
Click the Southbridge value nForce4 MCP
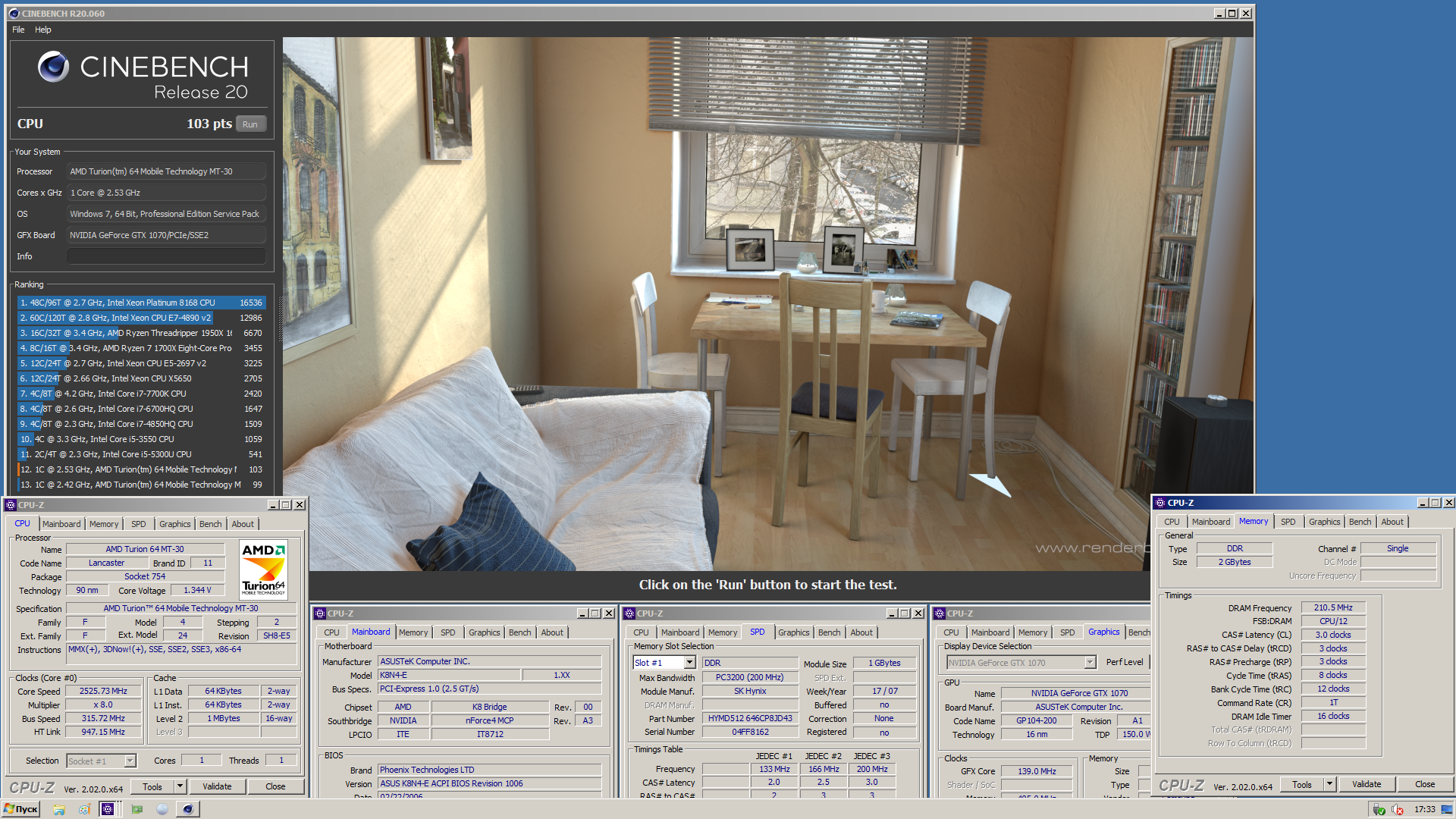click(490, 720)
